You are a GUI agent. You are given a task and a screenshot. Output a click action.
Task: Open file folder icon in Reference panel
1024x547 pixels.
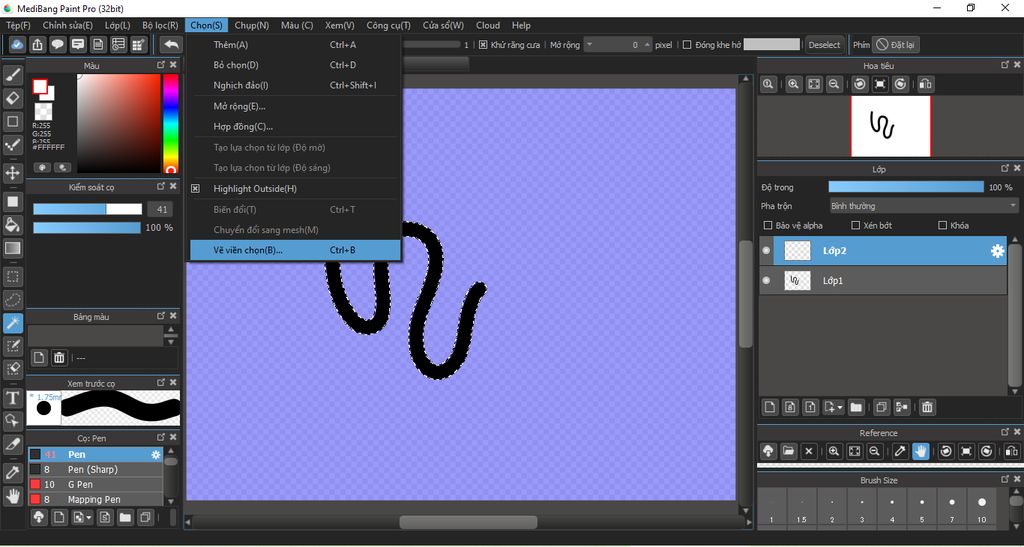click(x=788, y=451)
